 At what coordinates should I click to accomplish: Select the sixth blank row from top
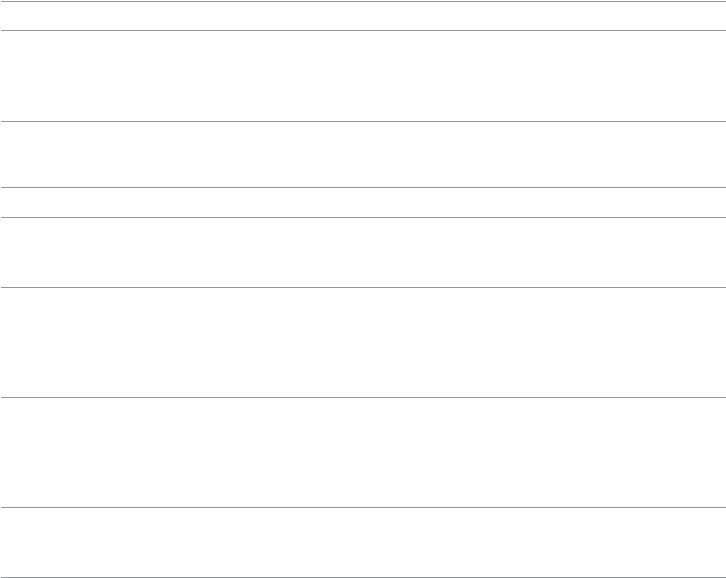(x=363, y=344)
